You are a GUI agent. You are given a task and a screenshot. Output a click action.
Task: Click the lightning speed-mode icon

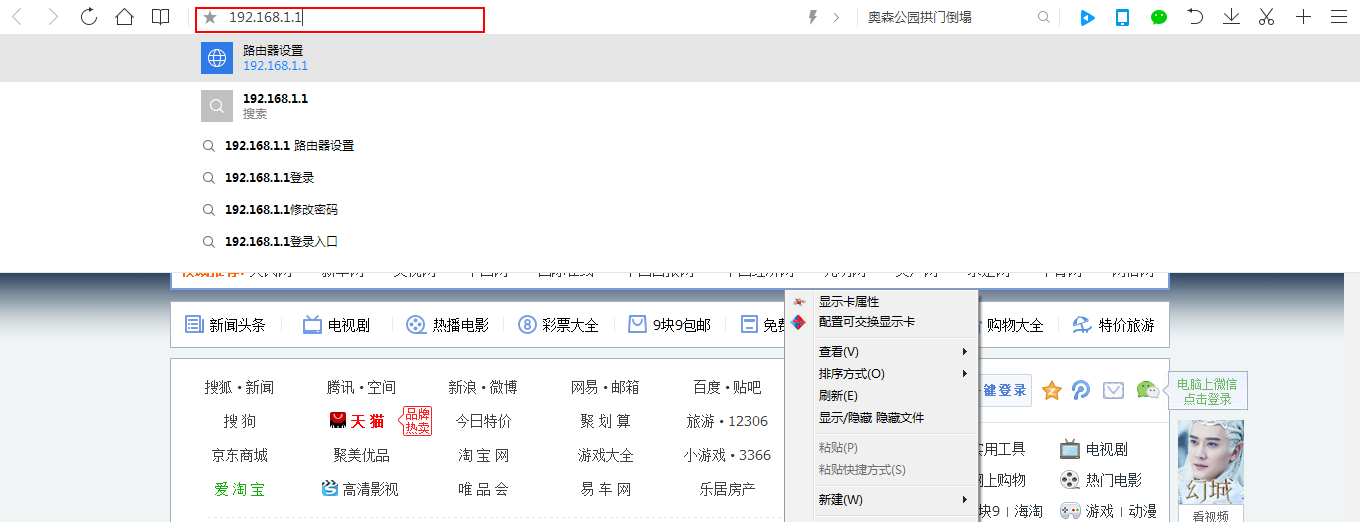point(813,17)
